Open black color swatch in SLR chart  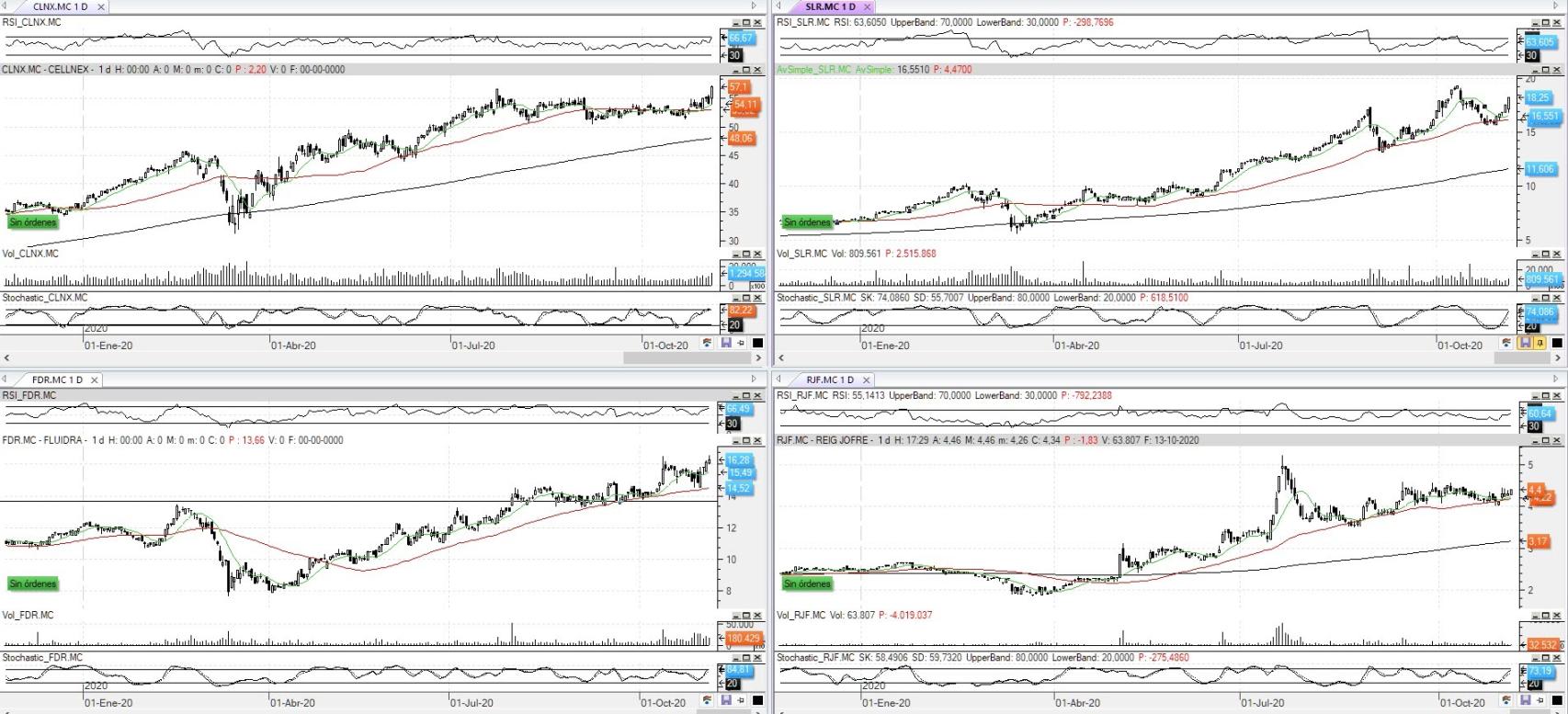click(1557, 344)
